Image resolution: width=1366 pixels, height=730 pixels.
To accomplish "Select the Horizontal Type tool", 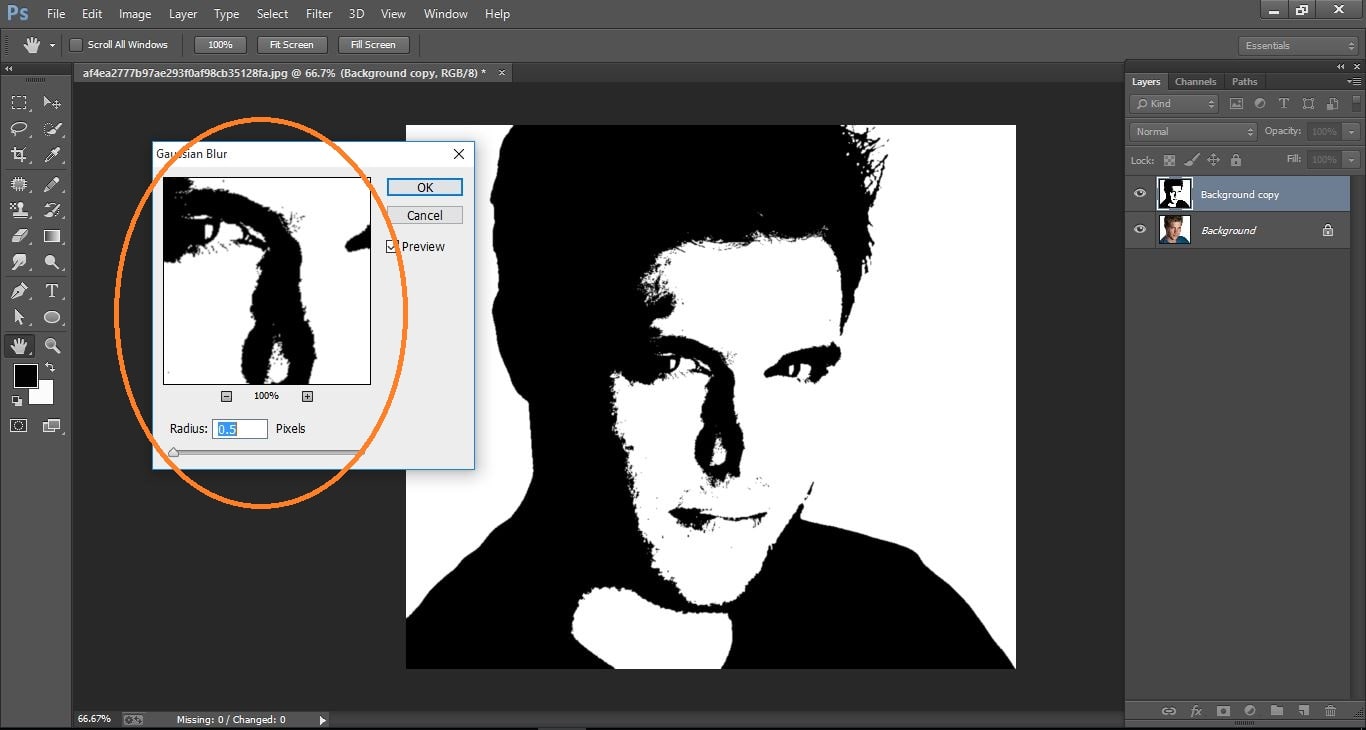I will point(52,291).
